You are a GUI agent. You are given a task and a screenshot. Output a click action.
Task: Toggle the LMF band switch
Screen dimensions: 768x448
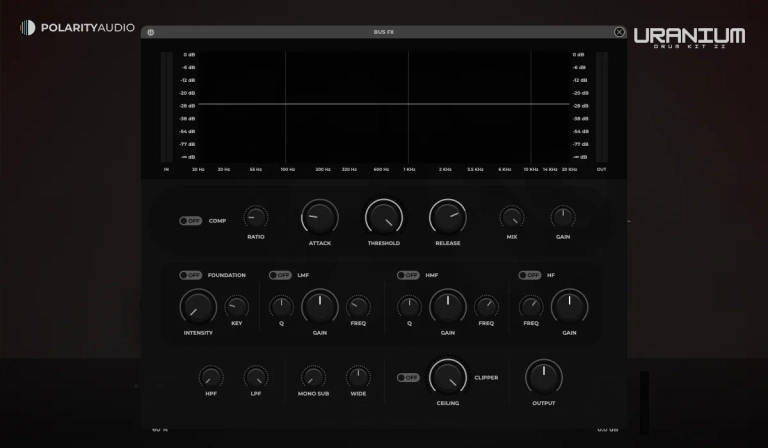[280, 275]
